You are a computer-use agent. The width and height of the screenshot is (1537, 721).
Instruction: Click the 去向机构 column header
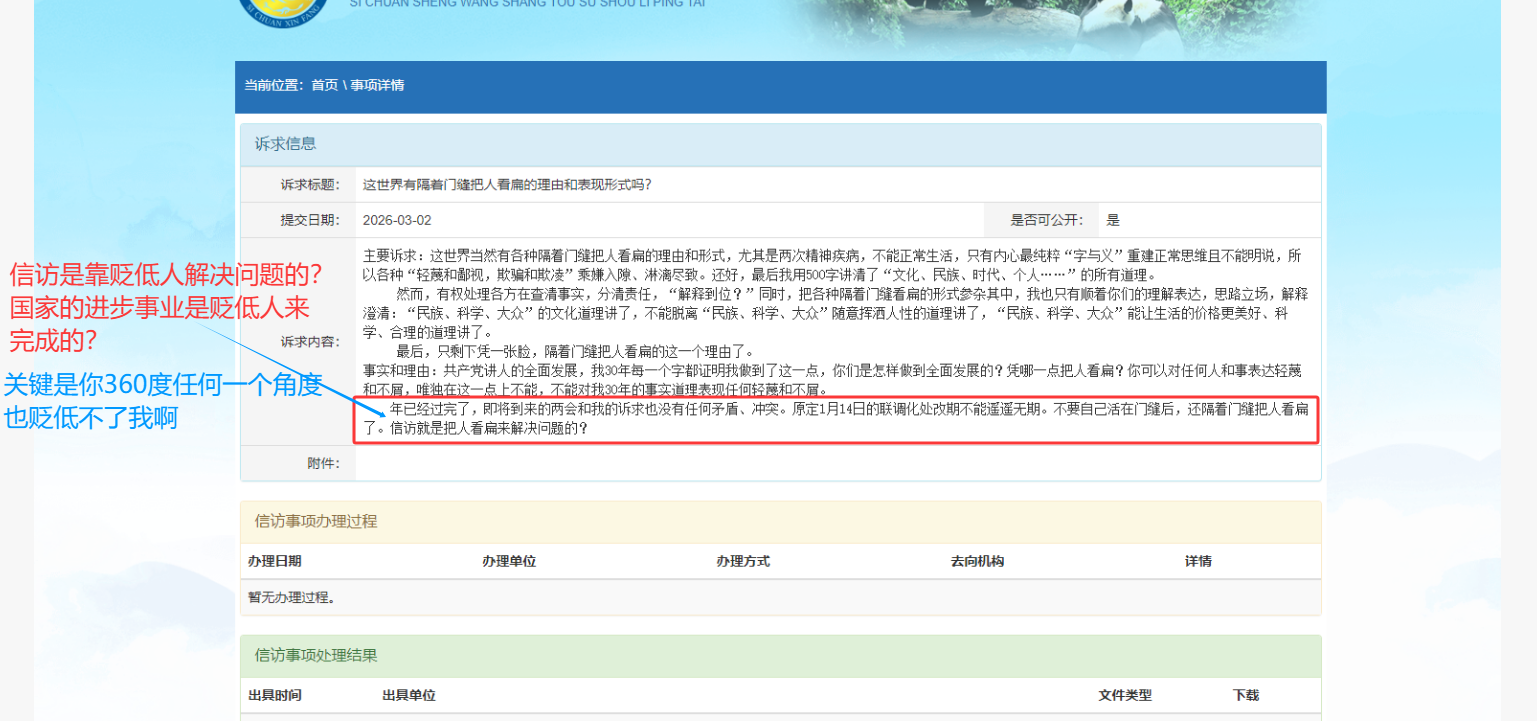click(x=977, y=561)
